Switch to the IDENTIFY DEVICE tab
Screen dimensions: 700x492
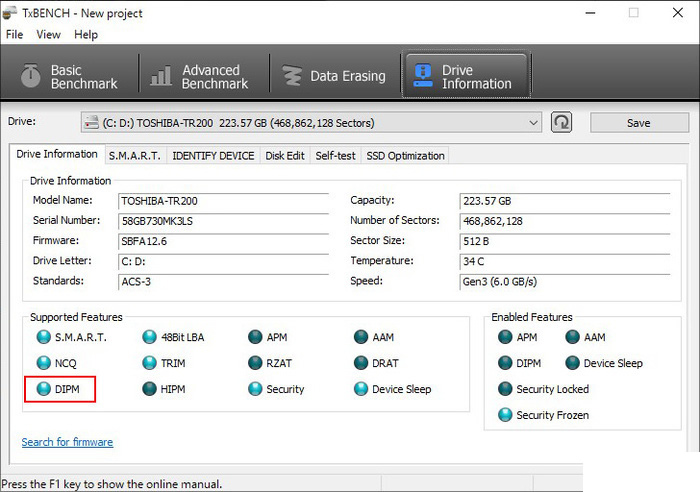point(213,155)
